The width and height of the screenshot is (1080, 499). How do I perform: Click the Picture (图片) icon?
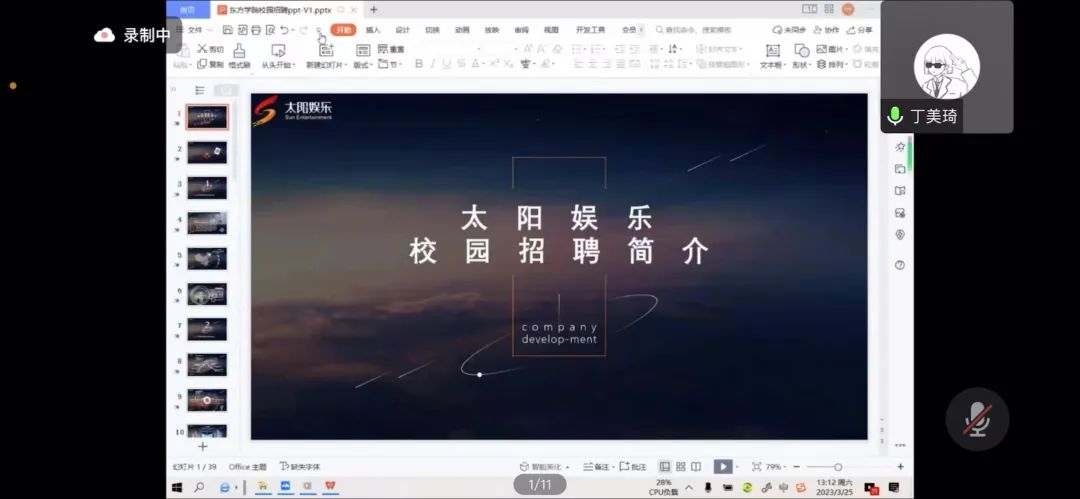coord(822,49)
